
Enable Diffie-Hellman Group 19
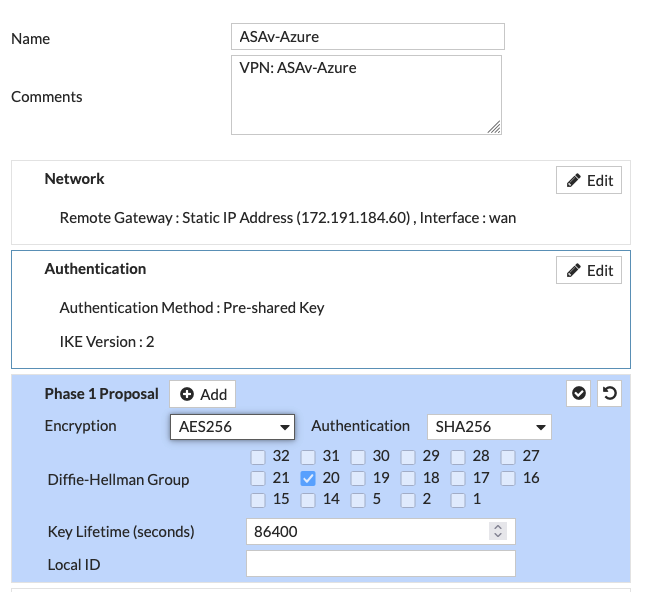pyautogui.click(x=359, y=478)
